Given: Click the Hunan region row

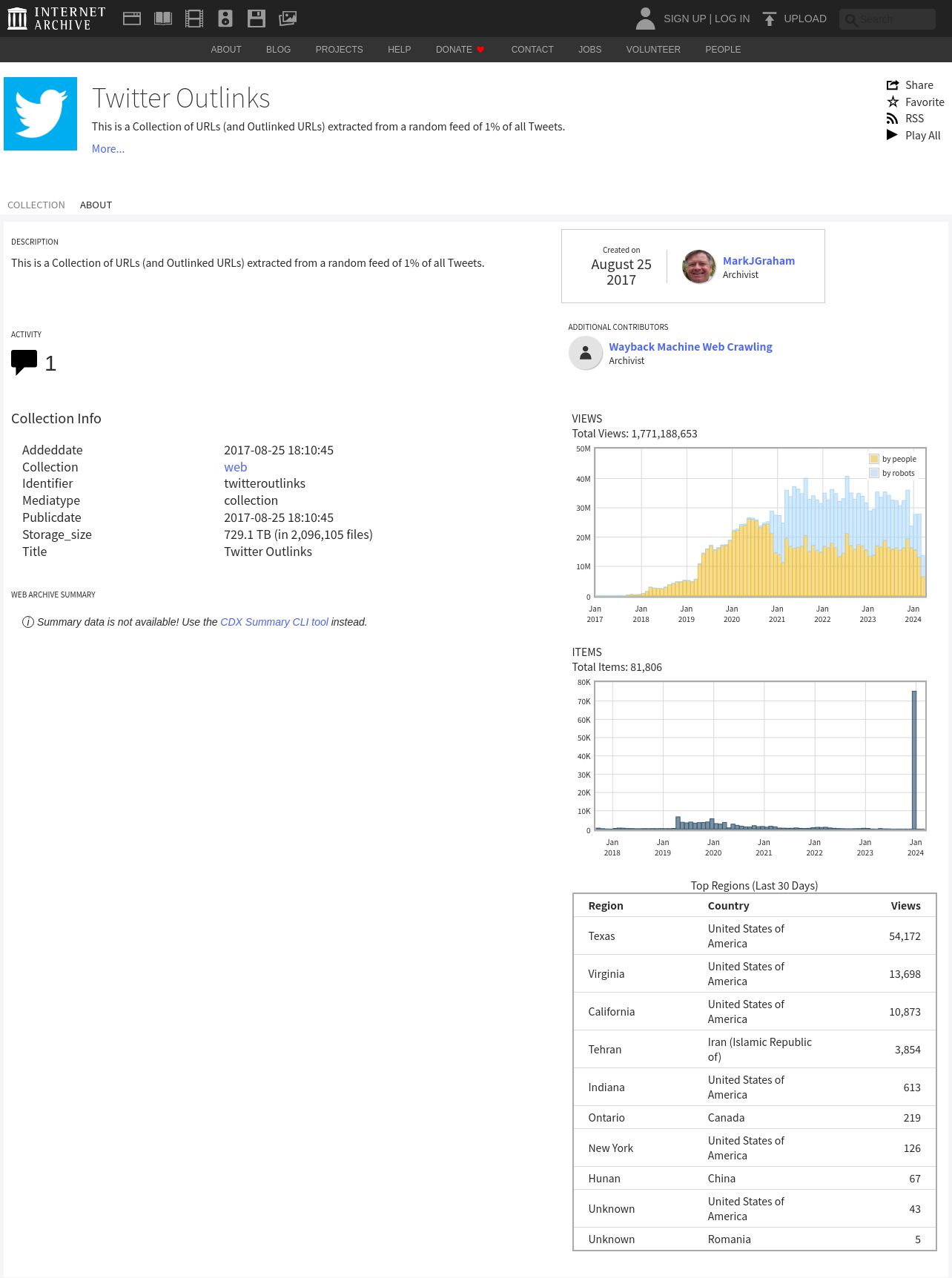Looking at the screenshot, I should click(x=755, y=1179).
